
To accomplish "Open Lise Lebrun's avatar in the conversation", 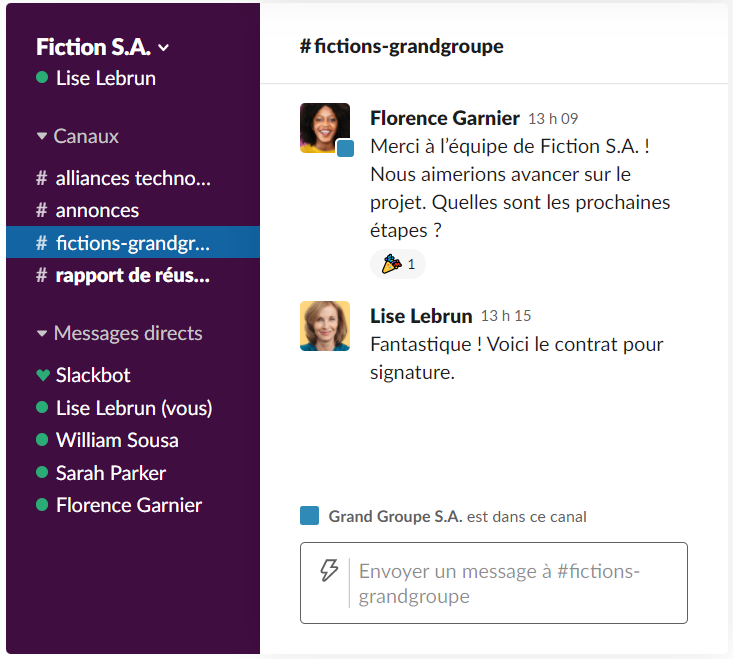I will pos(324,326).
